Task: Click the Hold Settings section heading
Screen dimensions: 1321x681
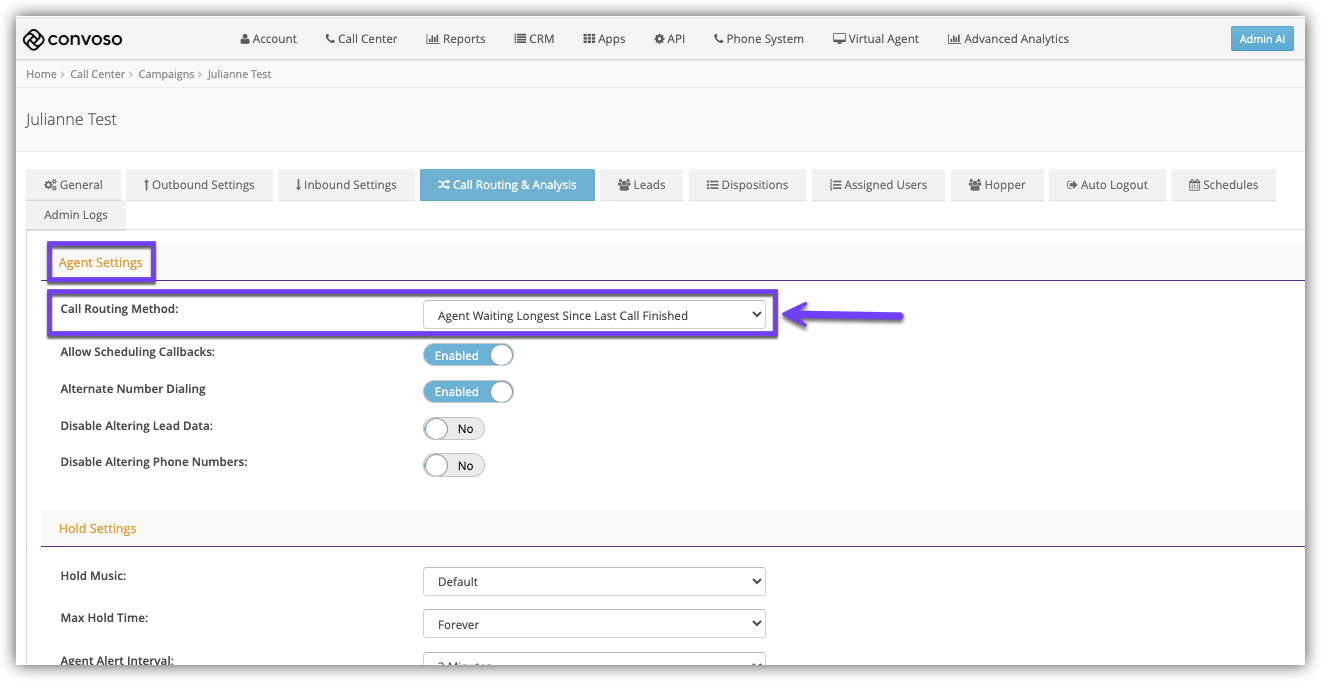Action: [98, 528]
